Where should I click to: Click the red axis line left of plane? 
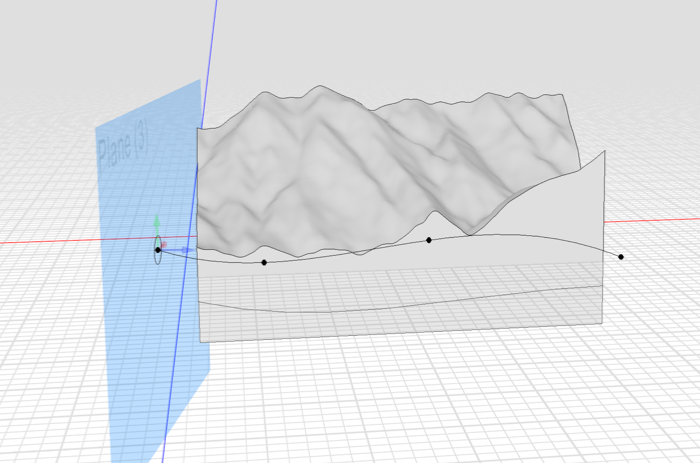click(x=50, y=242)
